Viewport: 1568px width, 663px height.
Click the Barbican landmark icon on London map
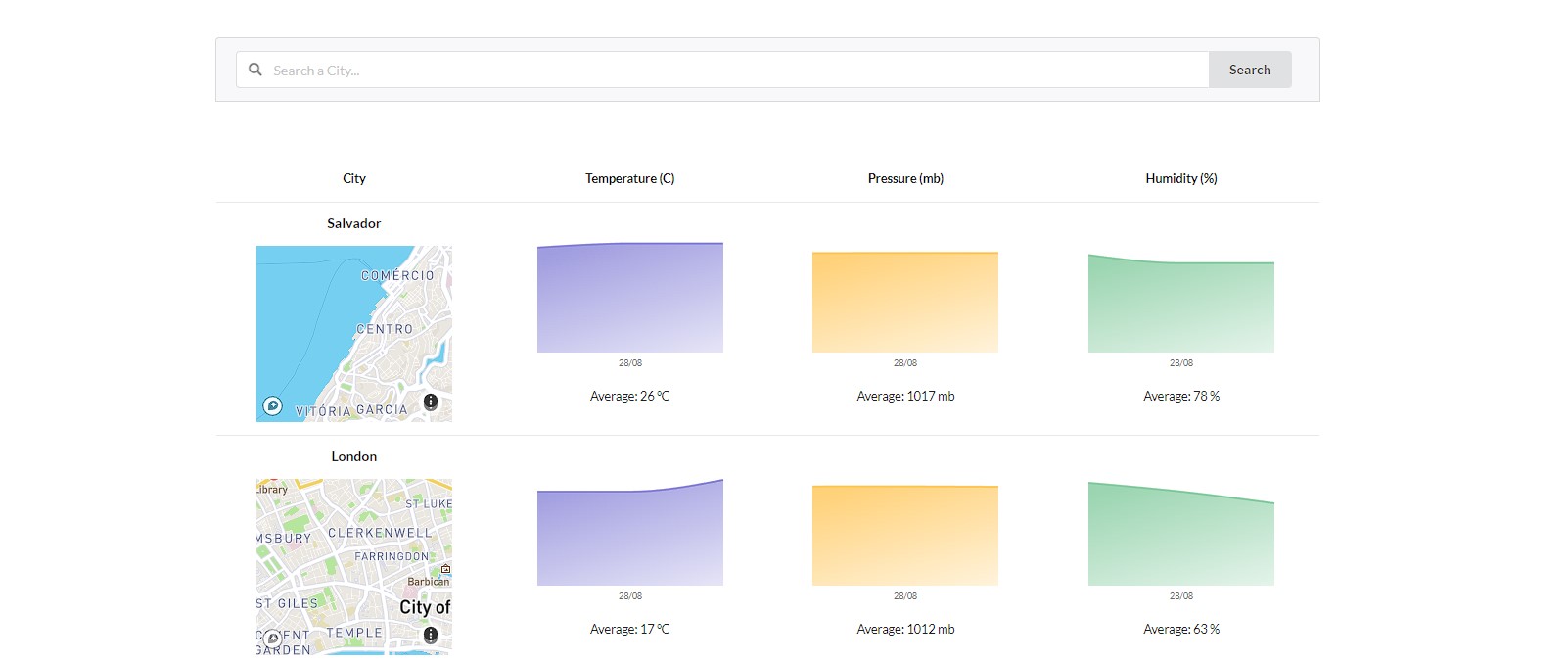click(x=446, y=569)
